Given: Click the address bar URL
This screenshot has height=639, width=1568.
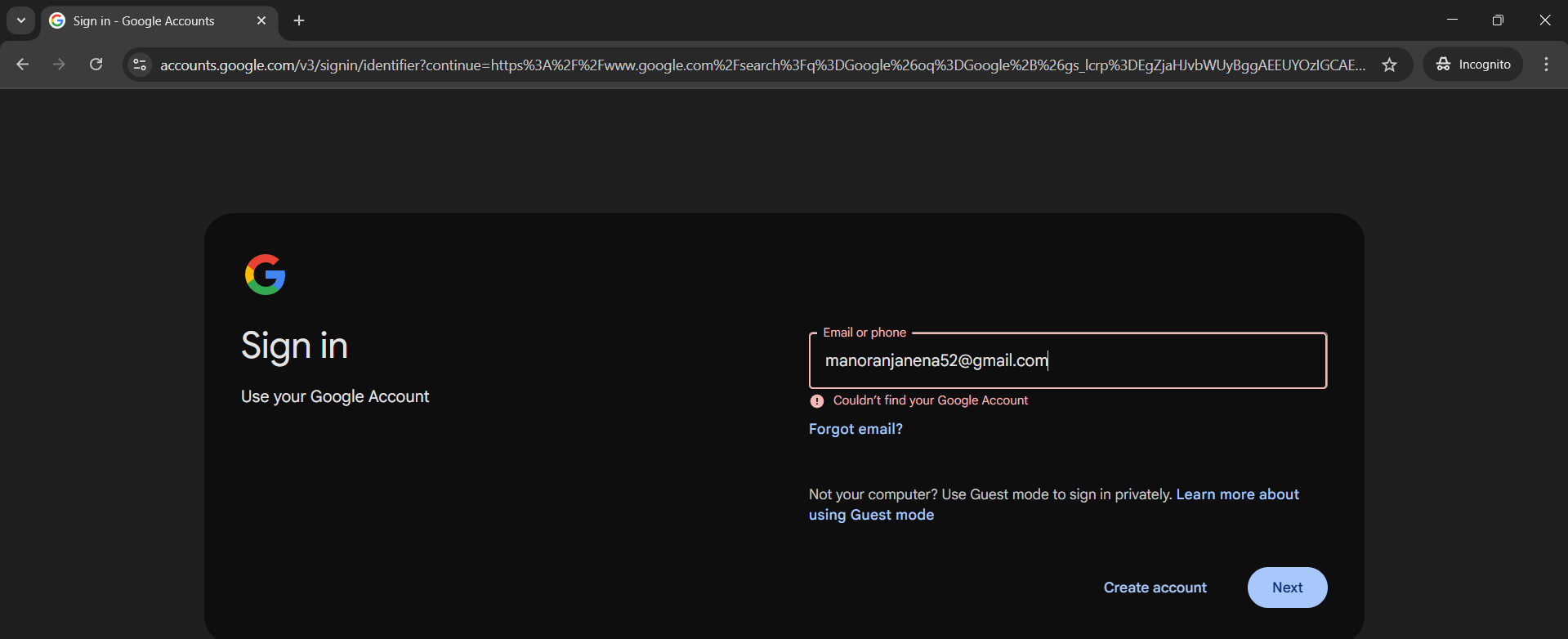Looking at the screenshot, I should (x=762, y=65).
